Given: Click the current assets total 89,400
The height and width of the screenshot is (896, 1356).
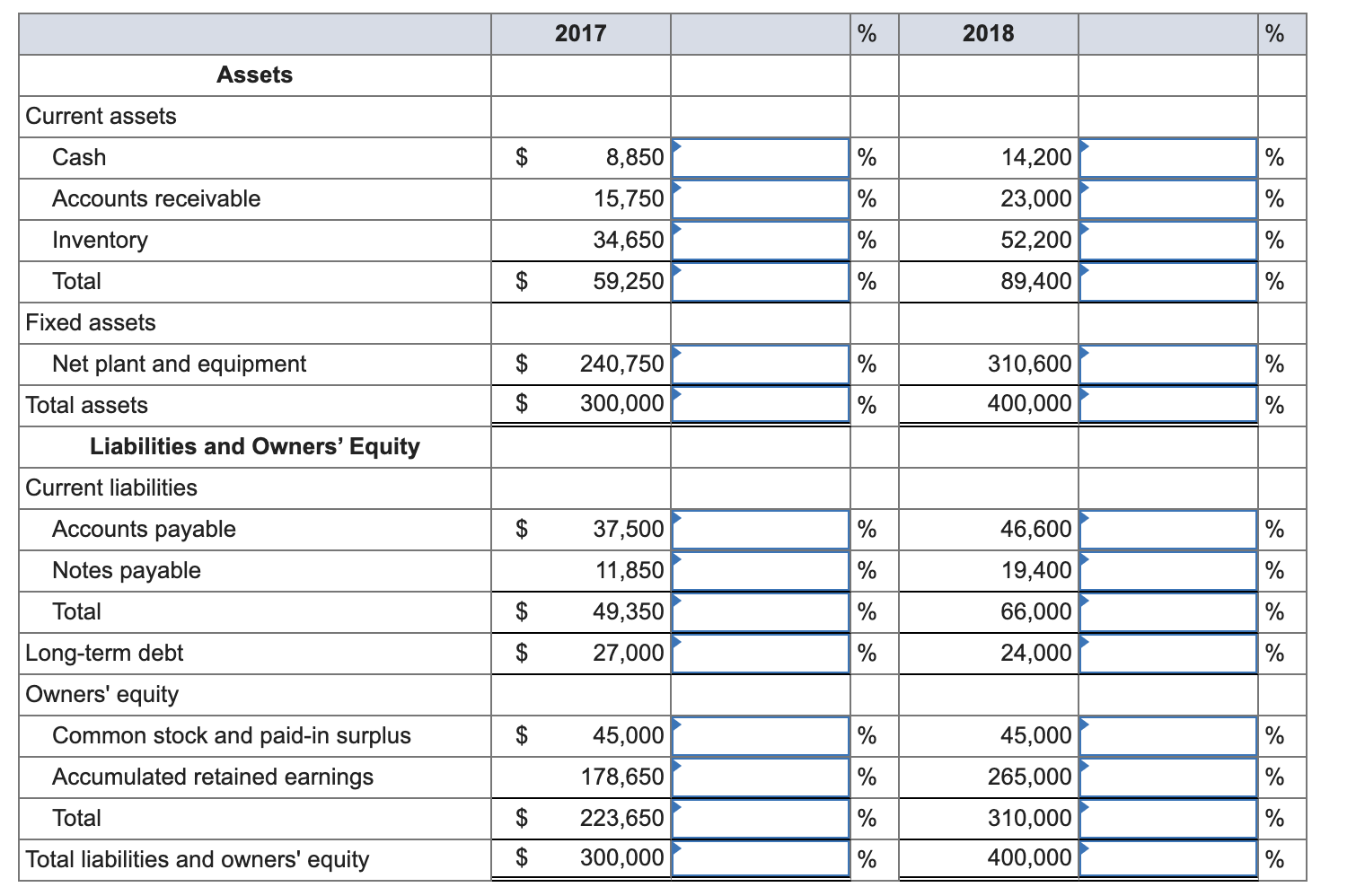Looking at the screenshot, I should pyautogui.click(x=1036, y=282).
